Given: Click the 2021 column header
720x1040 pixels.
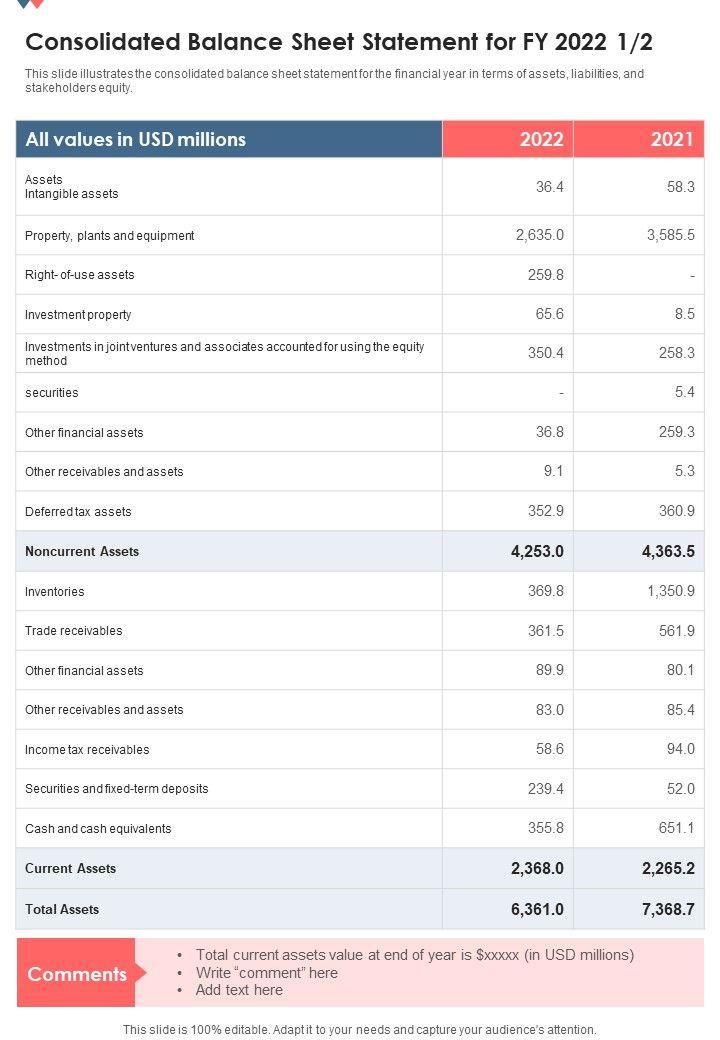Looking at the screenshot, I should click(x=672, y=140).
